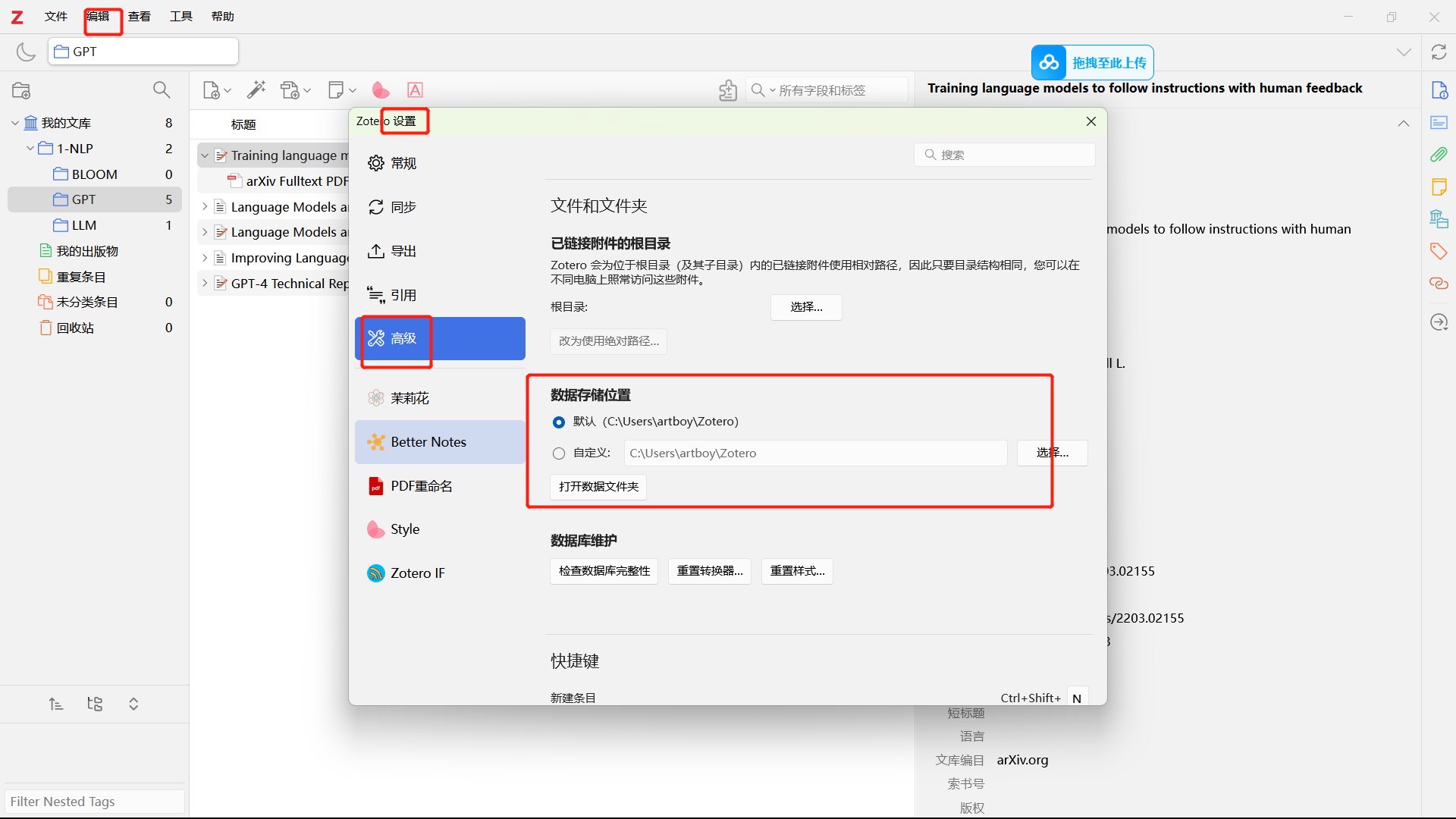The width and height of the screenshot is (1456, 819).
Task: Open the new item dropdown arrow
Action: pos(227,91)
